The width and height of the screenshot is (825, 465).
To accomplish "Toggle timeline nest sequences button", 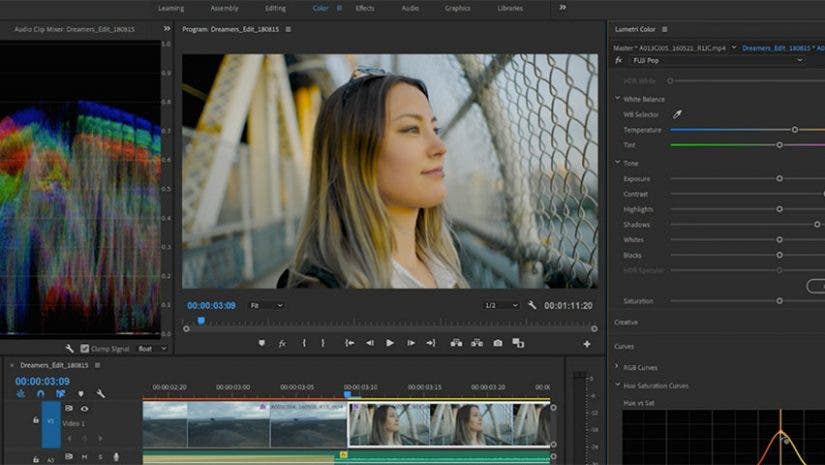I will point(21,393).
